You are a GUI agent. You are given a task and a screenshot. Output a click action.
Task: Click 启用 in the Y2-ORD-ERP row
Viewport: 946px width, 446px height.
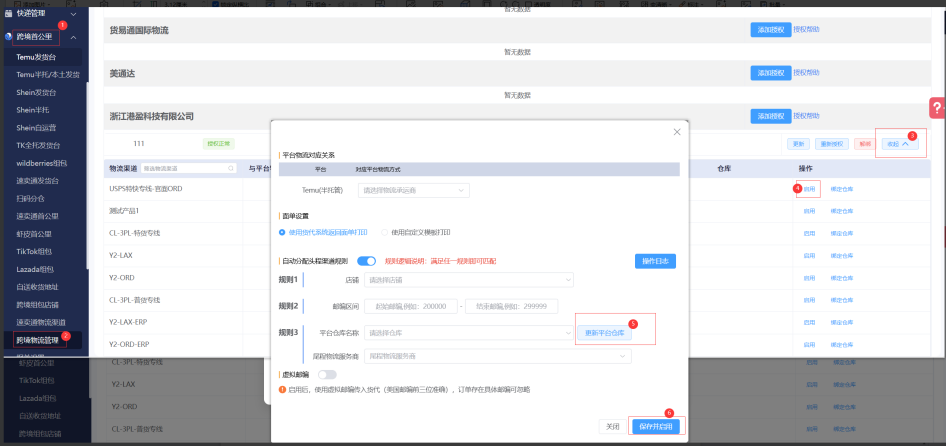pyautogui.click(x=809, y=345)
